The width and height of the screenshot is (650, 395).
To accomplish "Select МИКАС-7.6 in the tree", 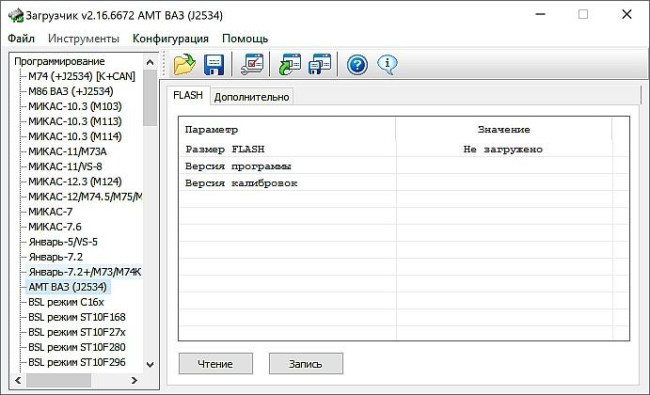I will click(55, 227).
